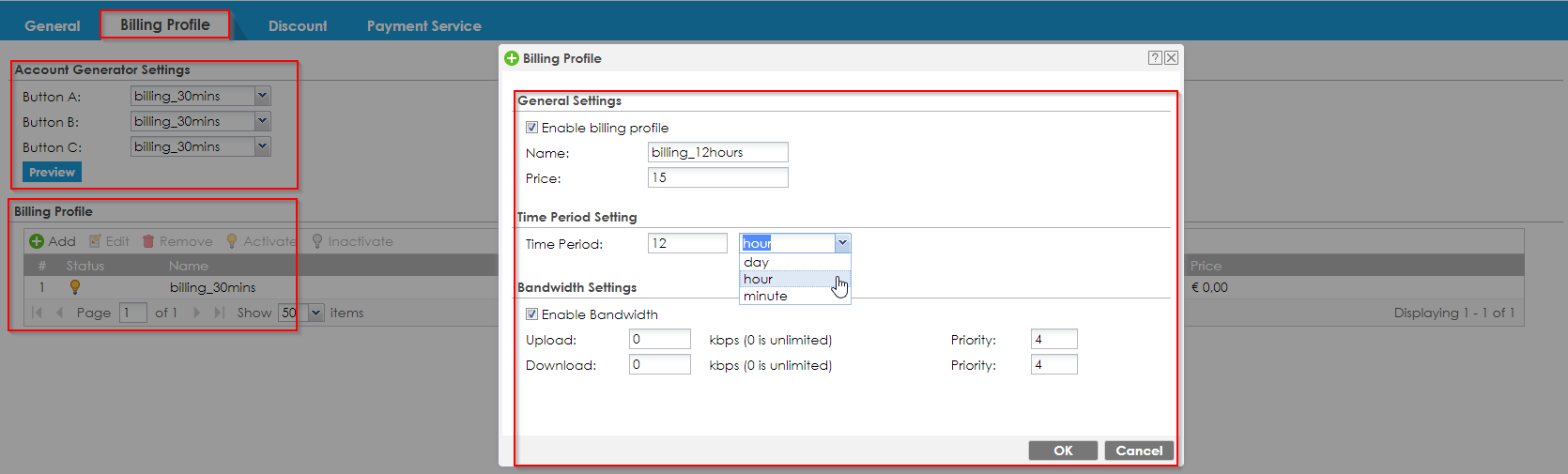
Task: Click the Edit icon in billing toolbar
Action: pyautogui.click(x=95, y=241)
